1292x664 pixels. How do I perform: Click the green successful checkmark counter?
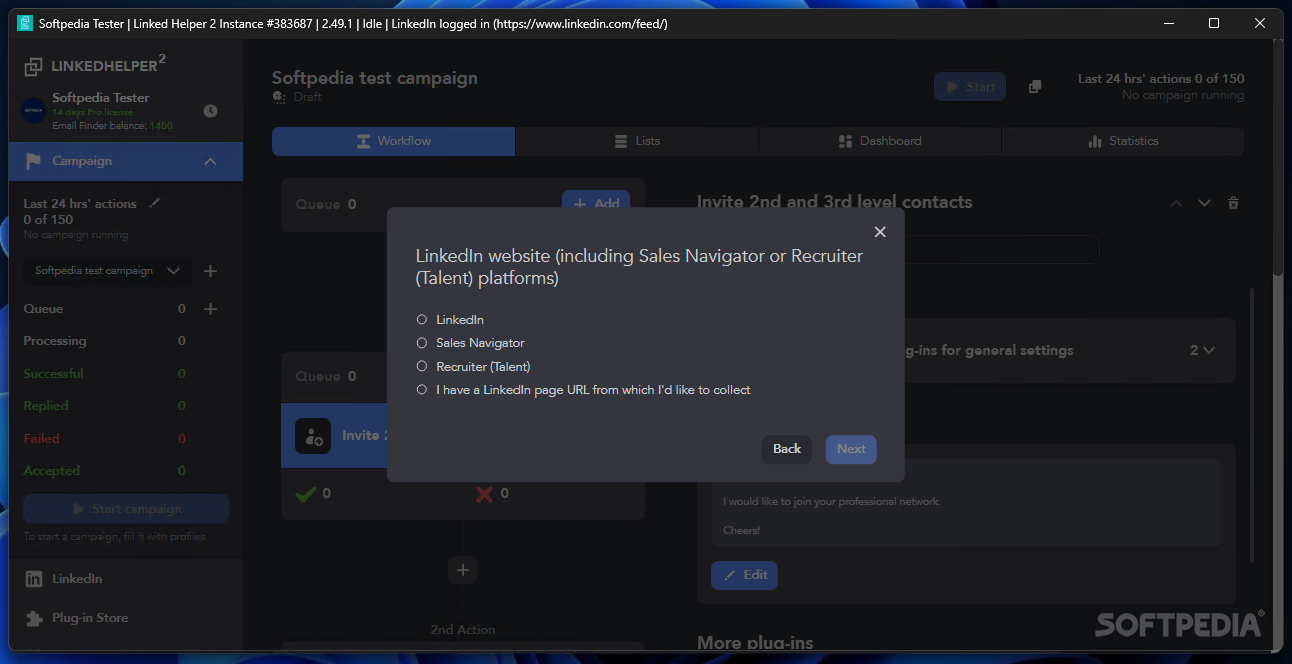pos(314,494)
